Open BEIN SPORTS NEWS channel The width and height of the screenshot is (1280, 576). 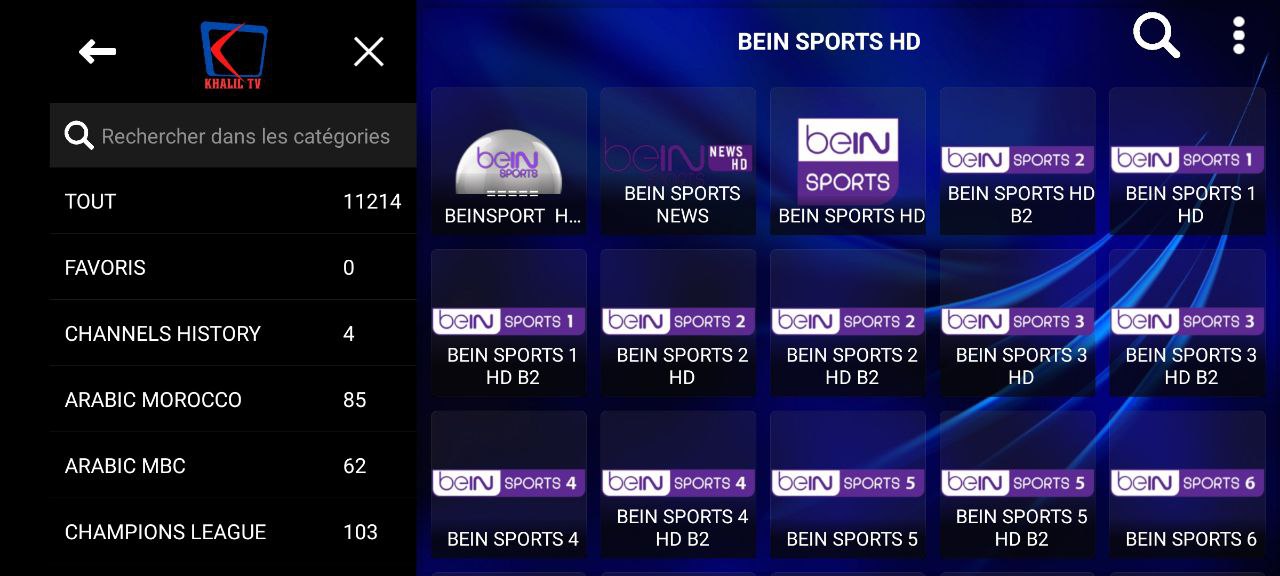(x=678, y=161)
